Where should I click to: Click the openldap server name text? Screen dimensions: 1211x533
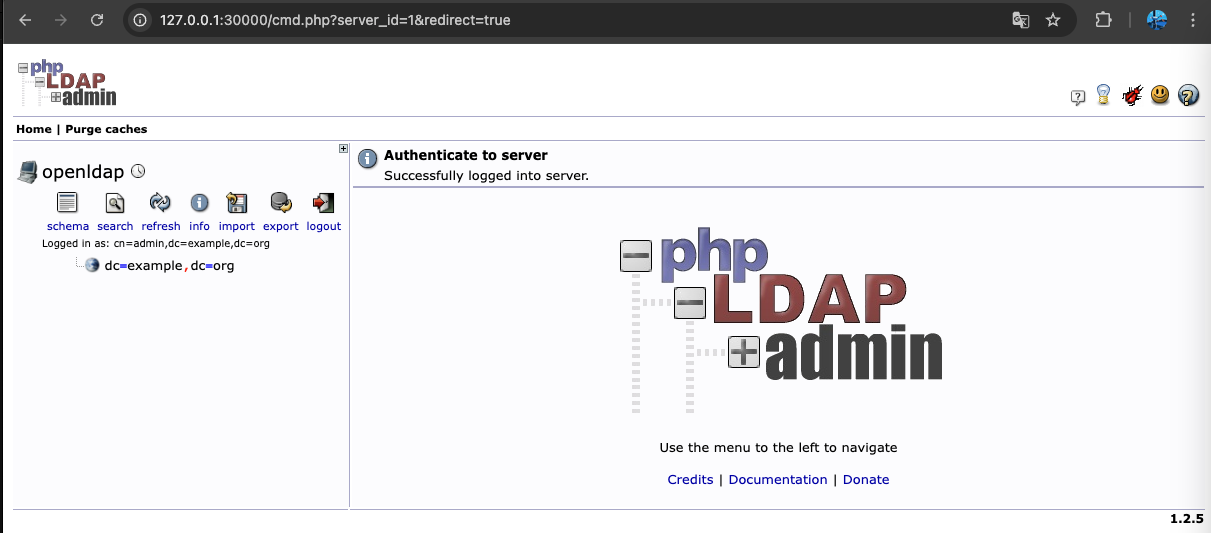point(83,172)
